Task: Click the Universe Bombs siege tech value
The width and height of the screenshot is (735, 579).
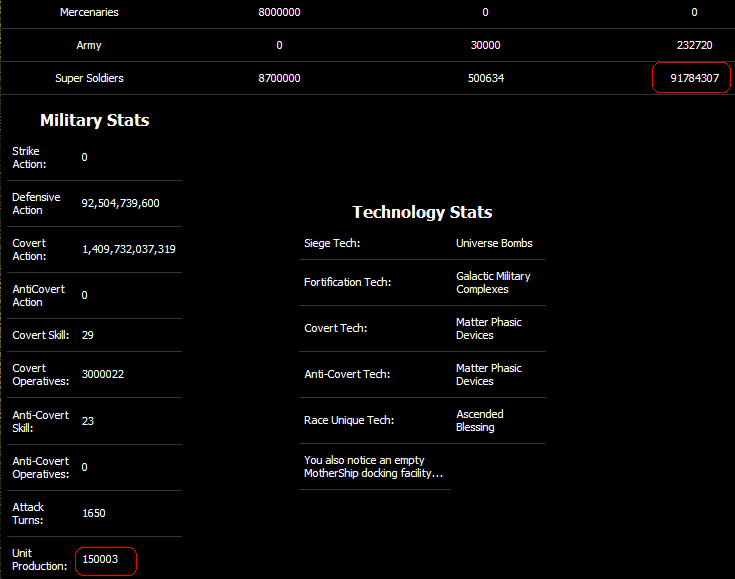Action: point(494,243)
